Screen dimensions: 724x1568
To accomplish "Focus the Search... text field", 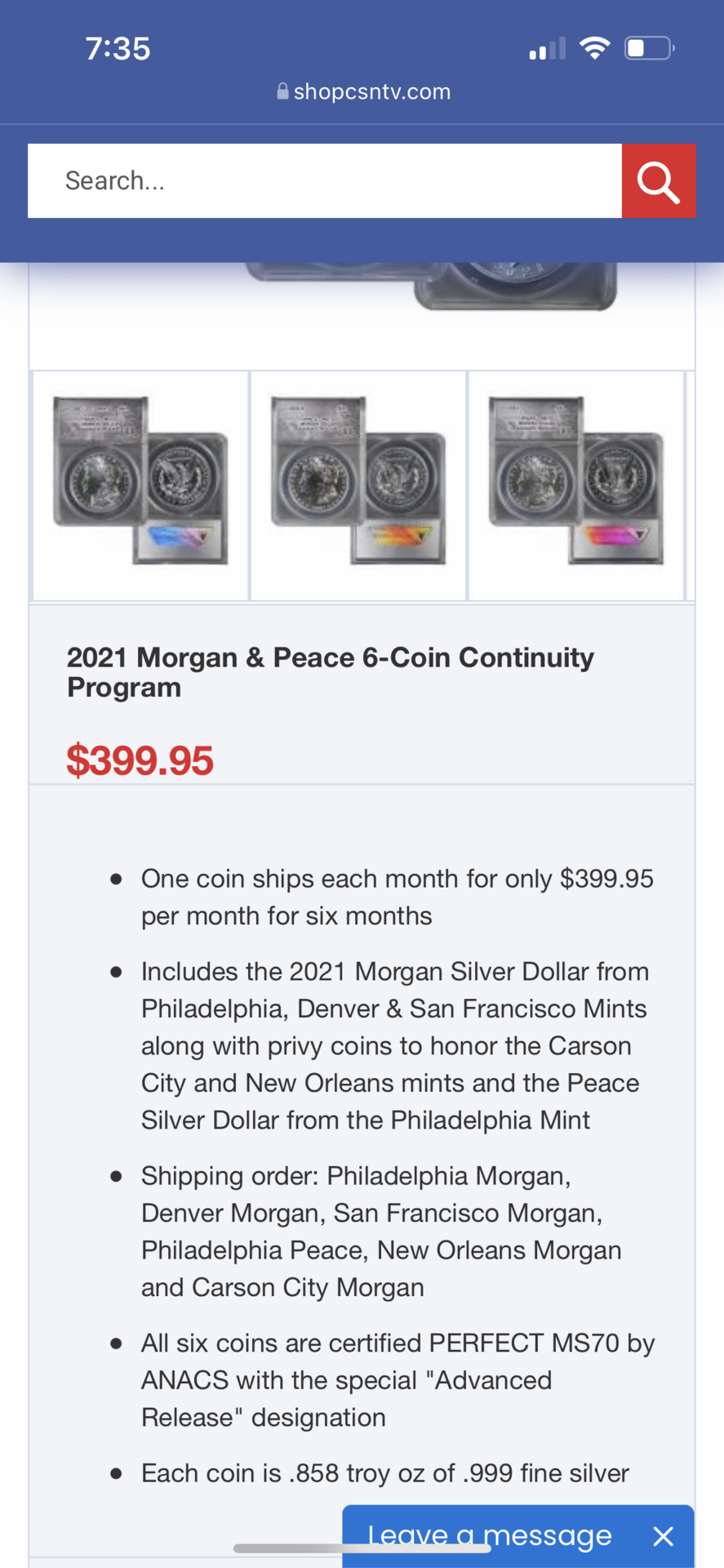I will click(x=325, y=181).
